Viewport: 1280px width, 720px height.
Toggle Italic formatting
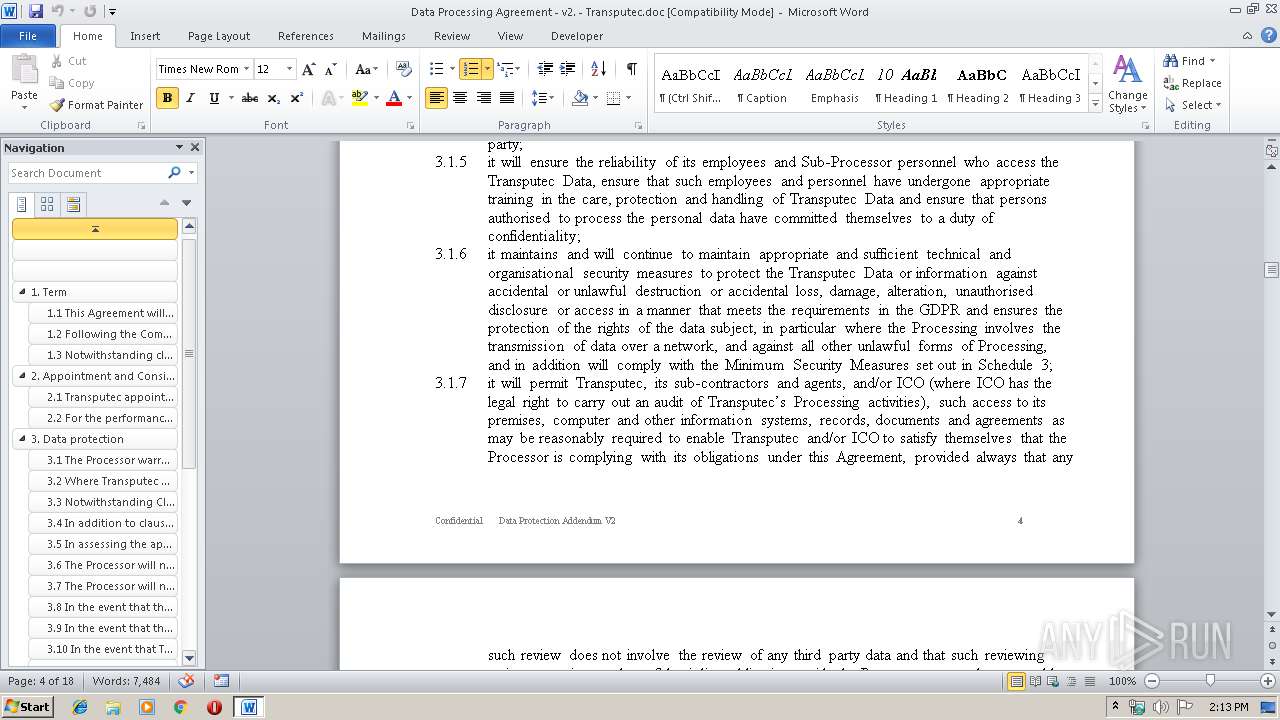click(190, 98)
